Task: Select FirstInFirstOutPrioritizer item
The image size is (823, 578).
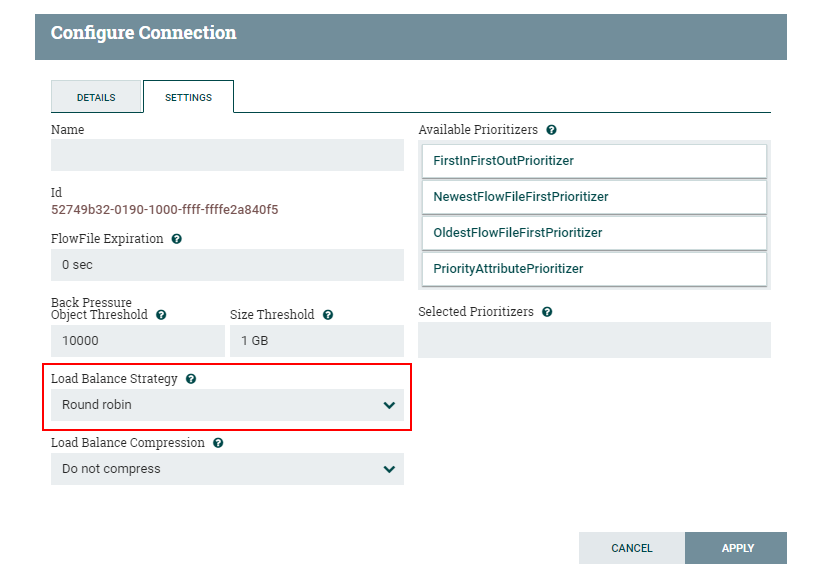Action: (594, 161)
